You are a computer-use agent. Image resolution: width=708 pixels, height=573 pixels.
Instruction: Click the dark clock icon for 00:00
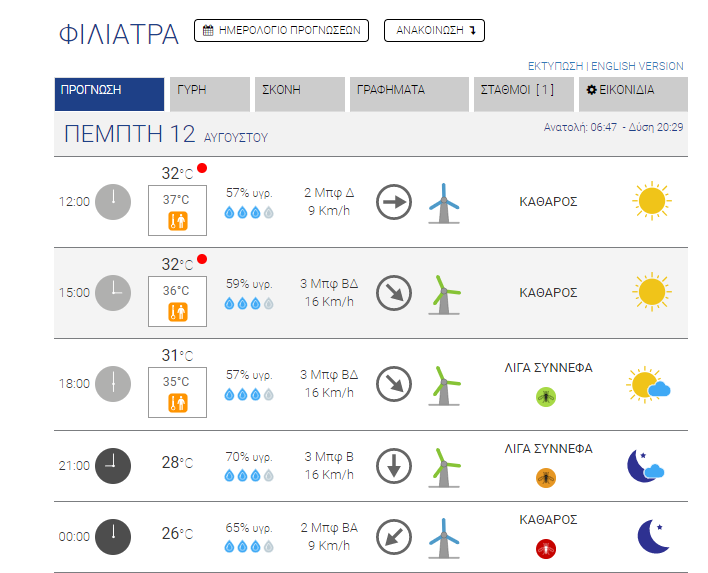(x=113, y=537)
